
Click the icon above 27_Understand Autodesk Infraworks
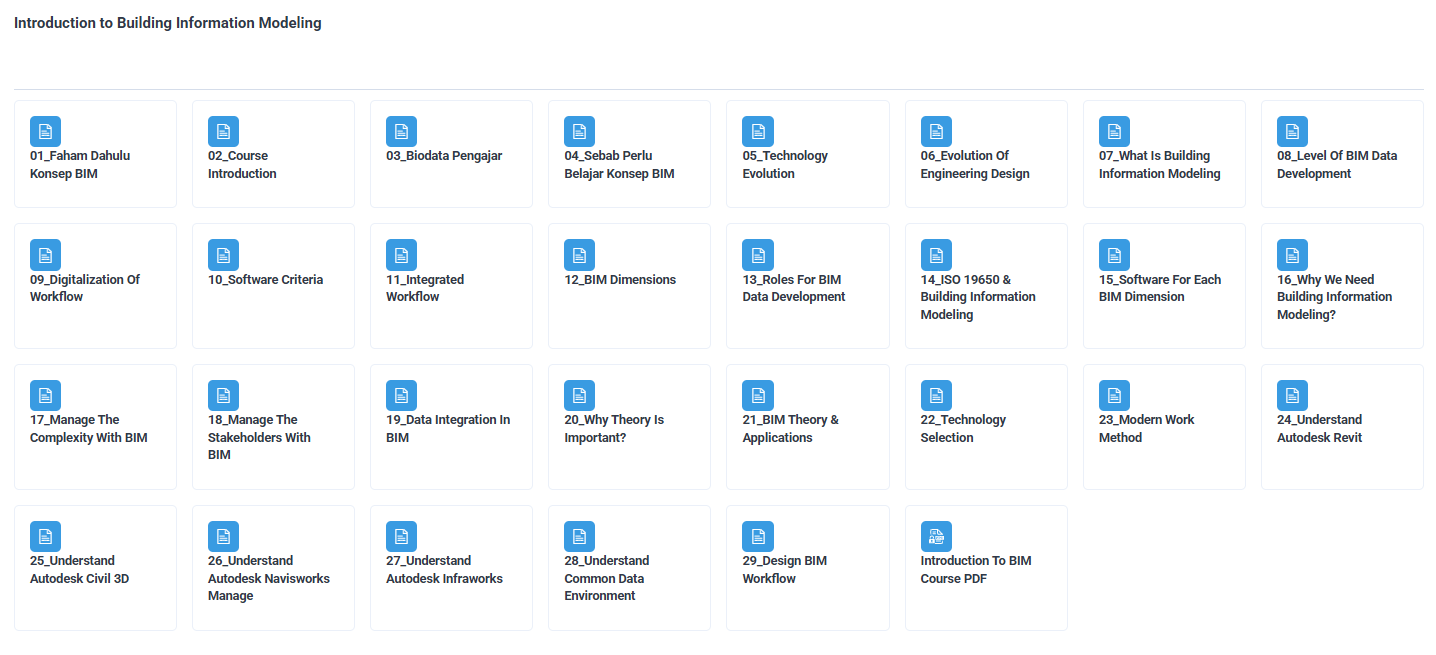pyautogui.click(x=401, y=536)
